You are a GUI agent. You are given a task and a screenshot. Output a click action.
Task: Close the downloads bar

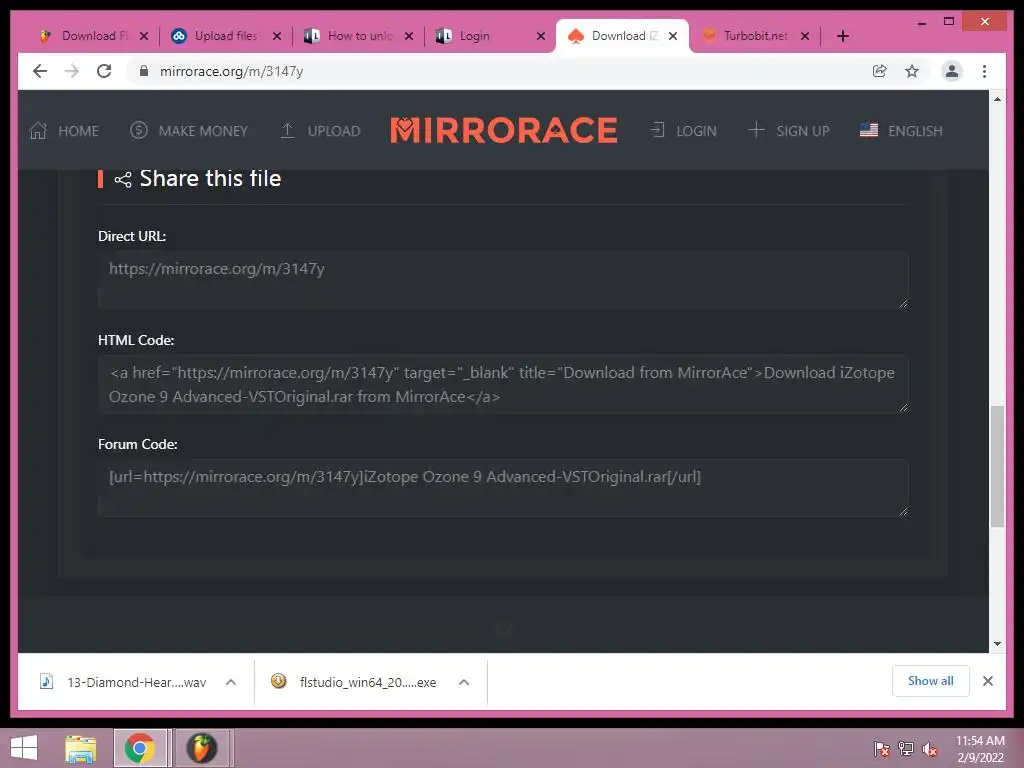pos(987,681)
